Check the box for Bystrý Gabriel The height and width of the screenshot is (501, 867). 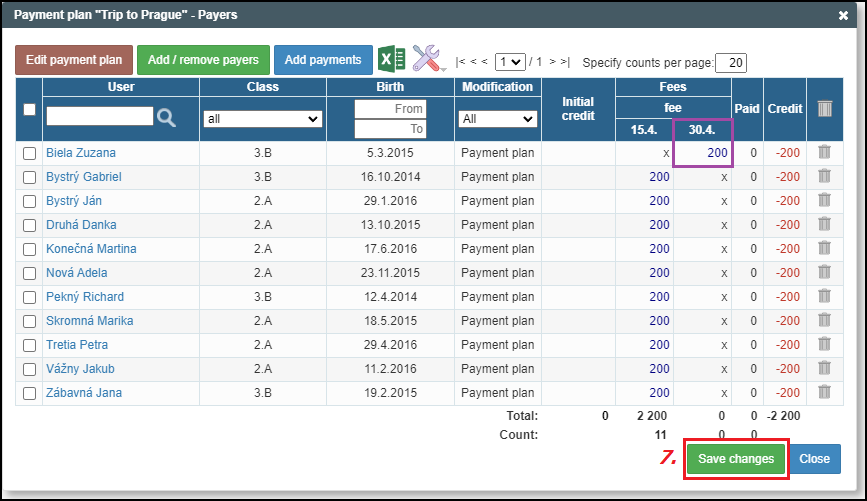click(x=29, y=178)
